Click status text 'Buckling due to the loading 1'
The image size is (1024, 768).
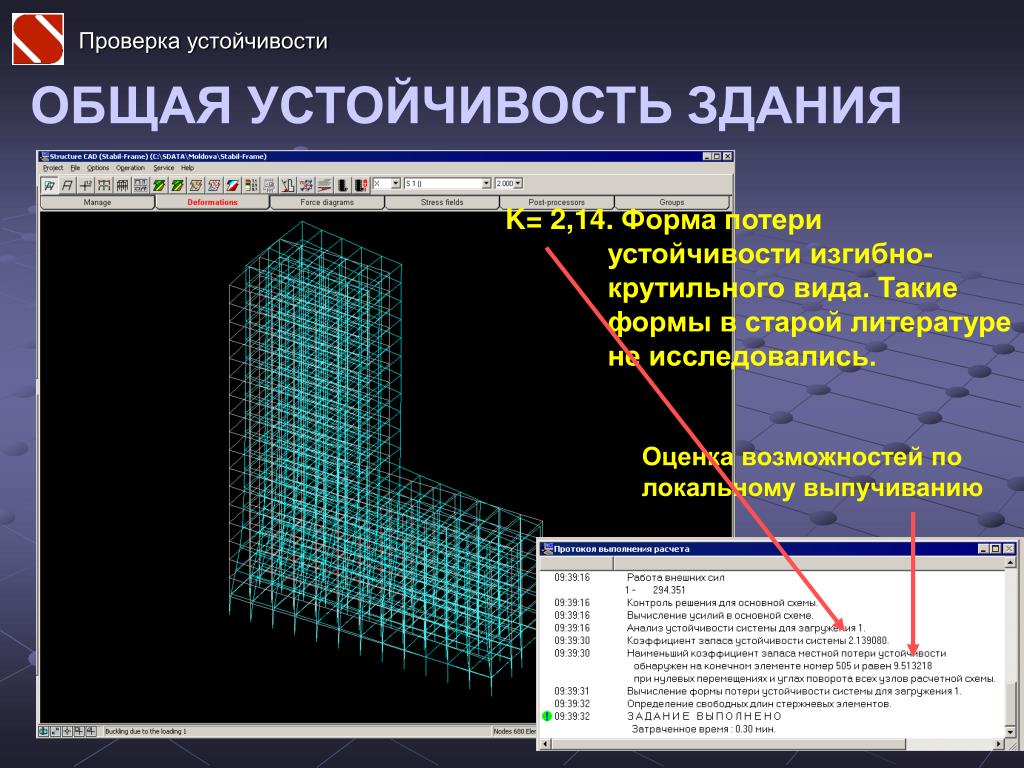coord(146,731)
